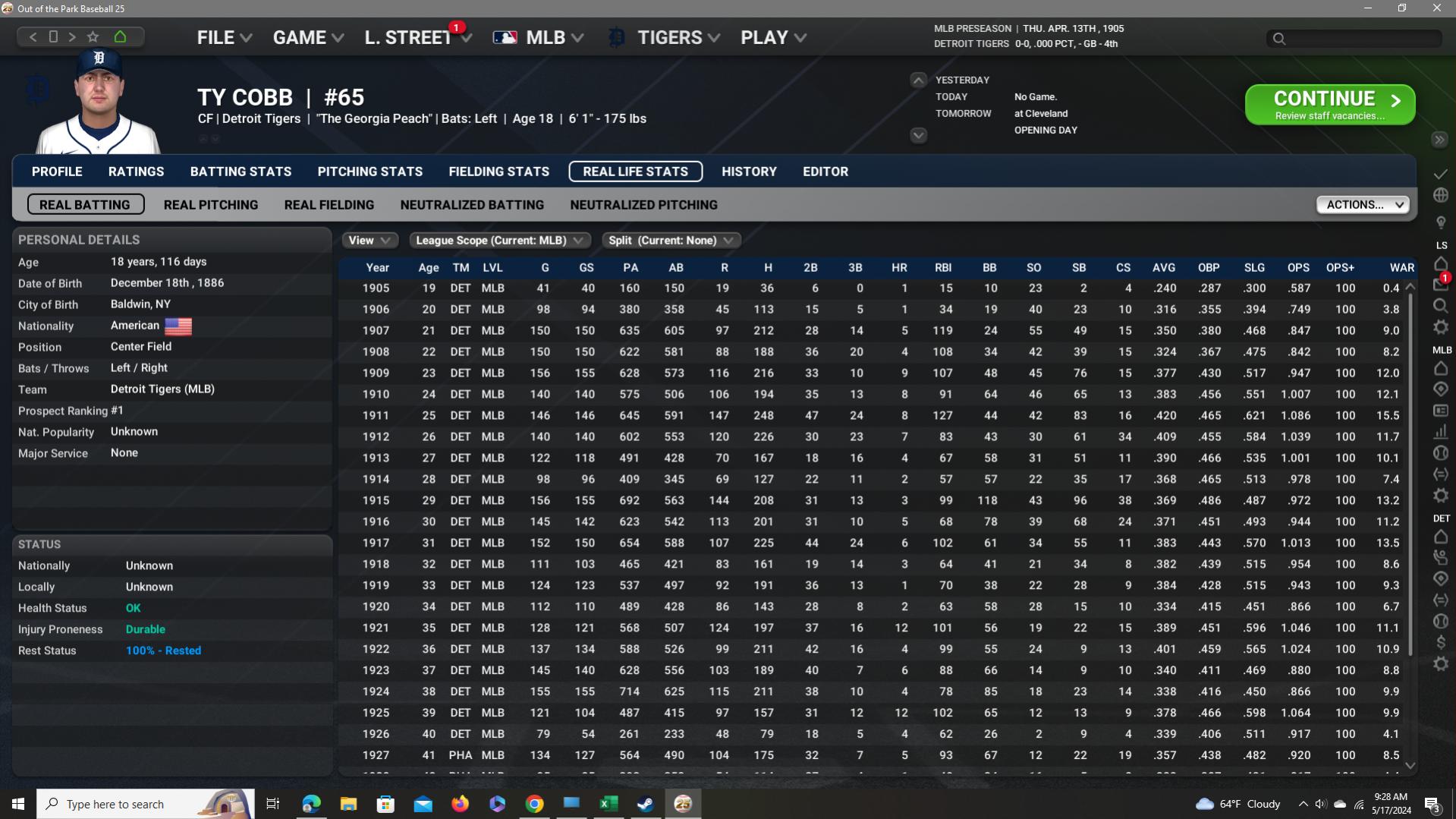Click the lightbulb icon in the right sidebar
1456x819 pixels.
[x=1441, y=222]
